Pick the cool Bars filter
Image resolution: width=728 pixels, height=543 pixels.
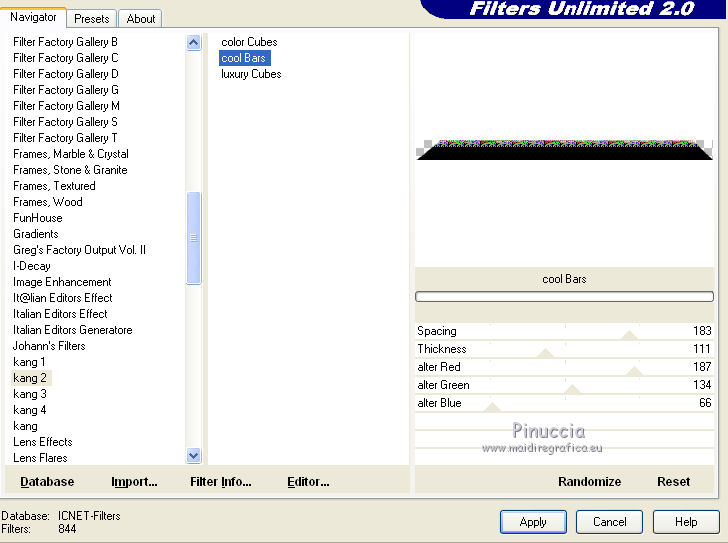tap(244, 58)
